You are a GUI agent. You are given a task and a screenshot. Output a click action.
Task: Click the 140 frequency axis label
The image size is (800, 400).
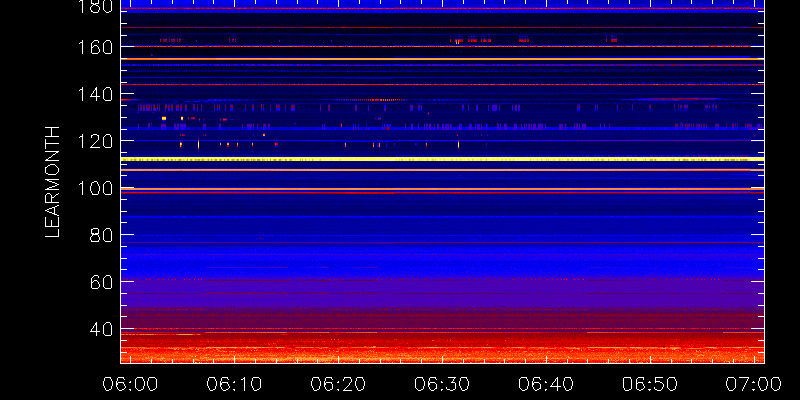point(95,94)
